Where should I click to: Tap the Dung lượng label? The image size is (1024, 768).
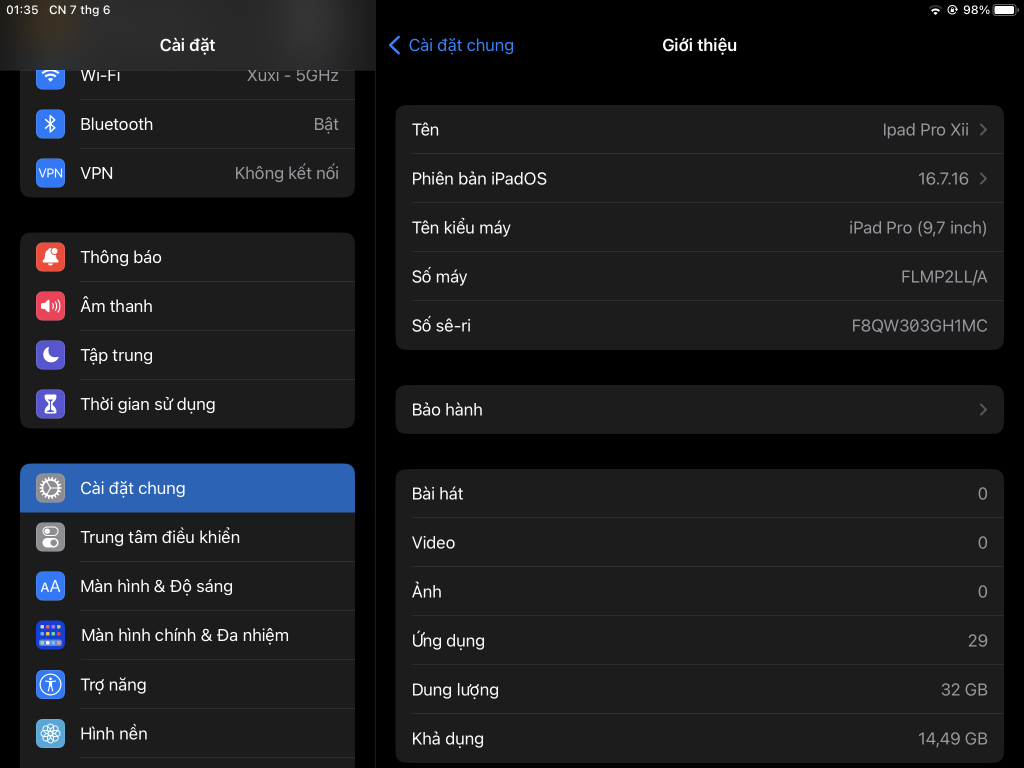tap(455, 690)
